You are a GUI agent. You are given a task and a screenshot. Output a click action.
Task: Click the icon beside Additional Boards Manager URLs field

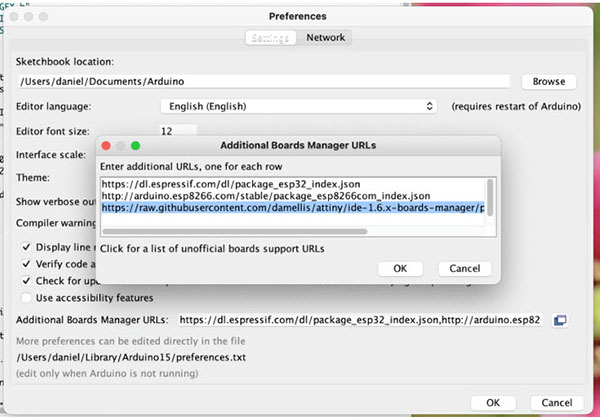tap(561, 320)
